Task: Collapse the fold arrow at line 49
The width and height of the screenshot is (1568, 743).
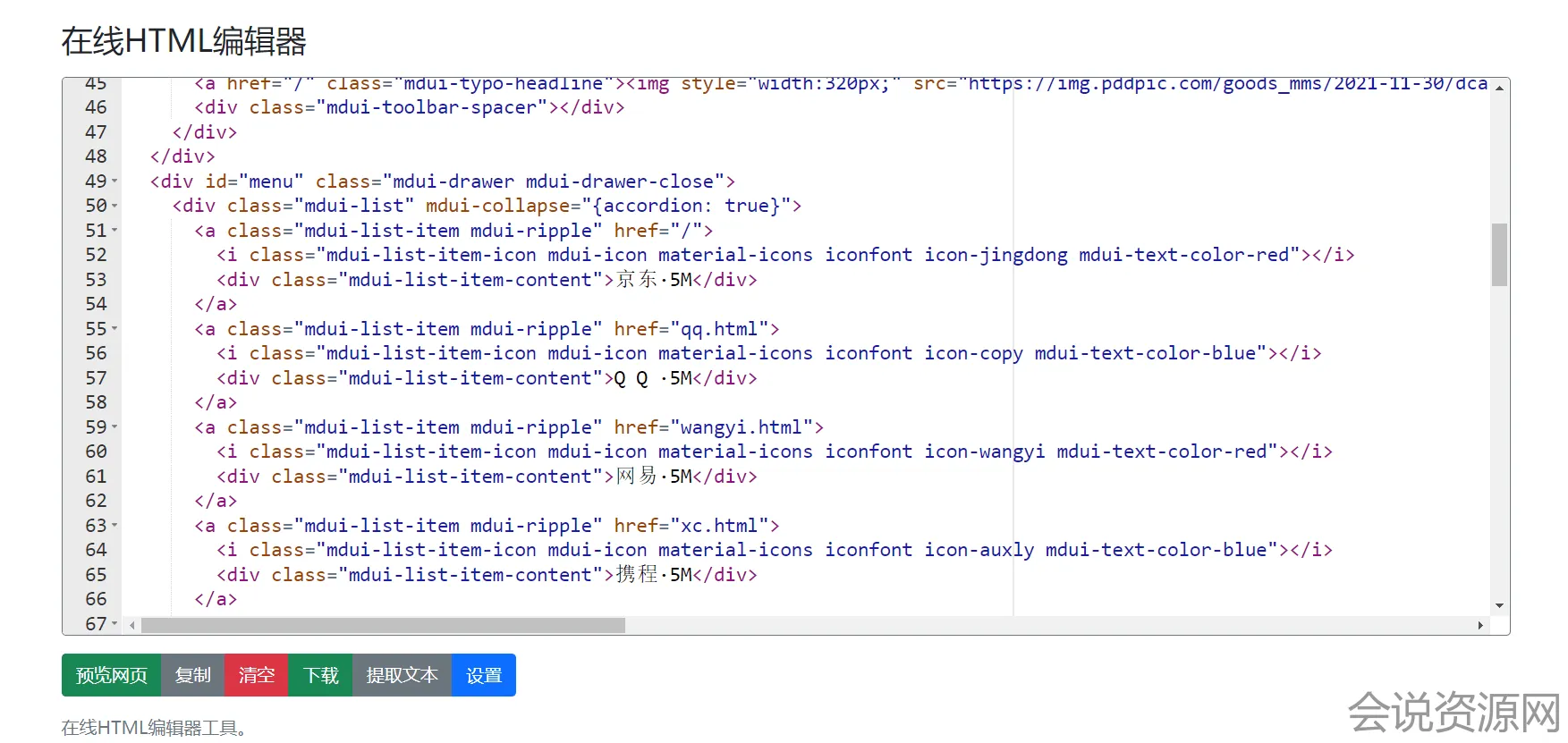Action: pos(114,182)
